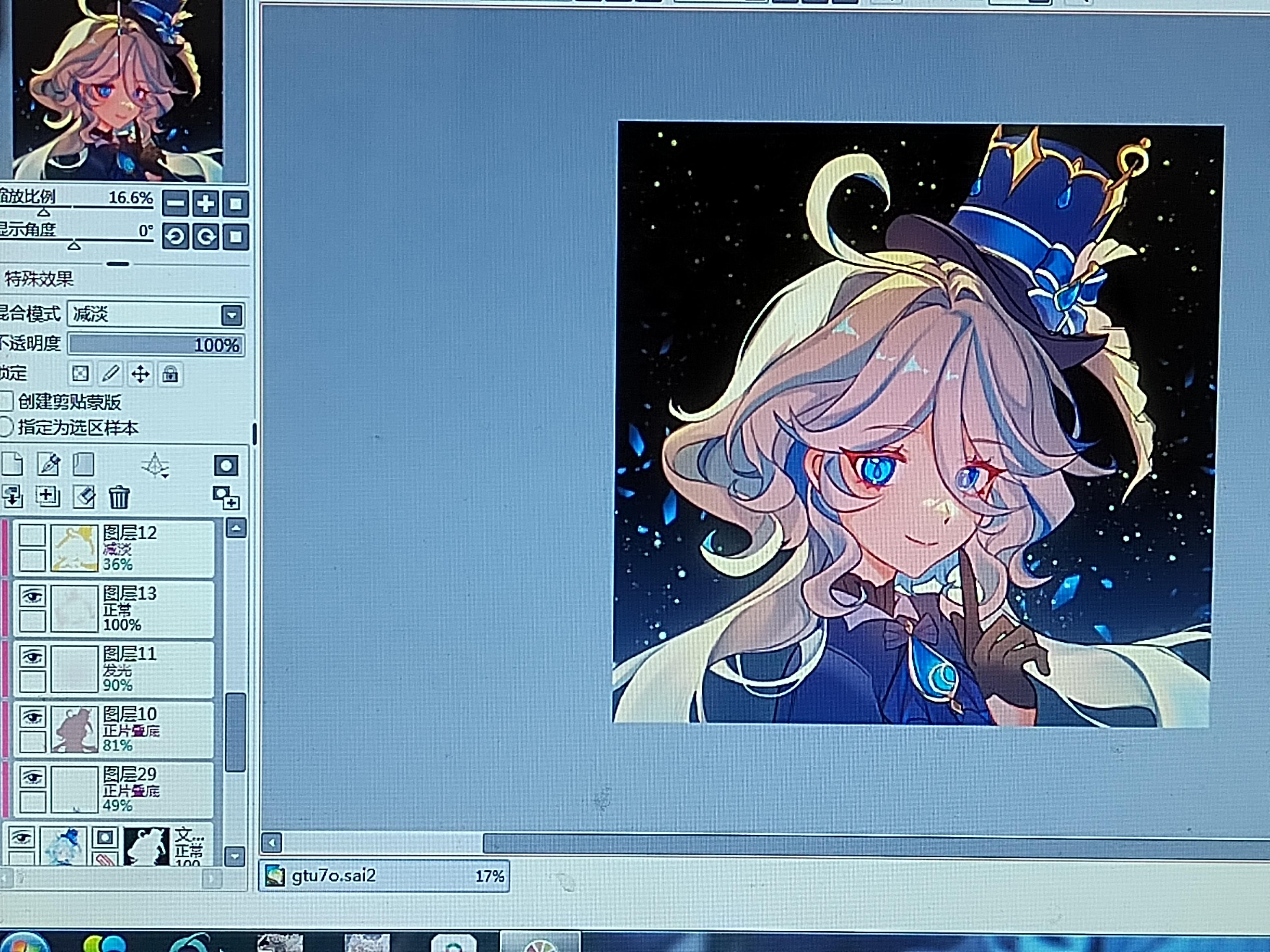Click the color wheel taskbar button

540,942
